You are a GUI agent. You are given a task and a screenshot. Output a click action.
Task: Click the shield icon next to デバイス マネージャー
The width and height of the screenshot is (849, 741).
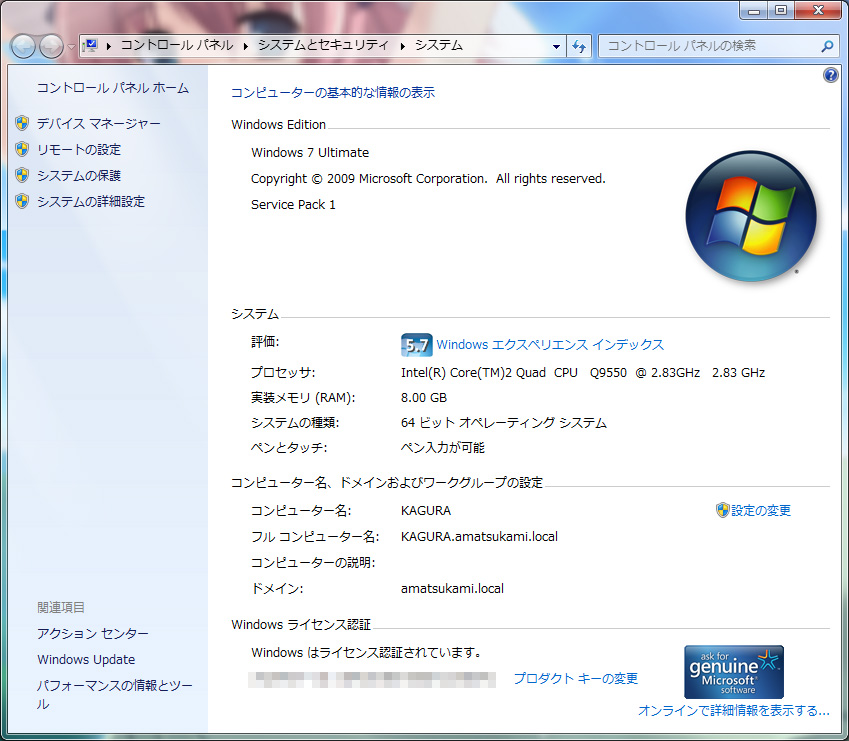tap(22, 123)
